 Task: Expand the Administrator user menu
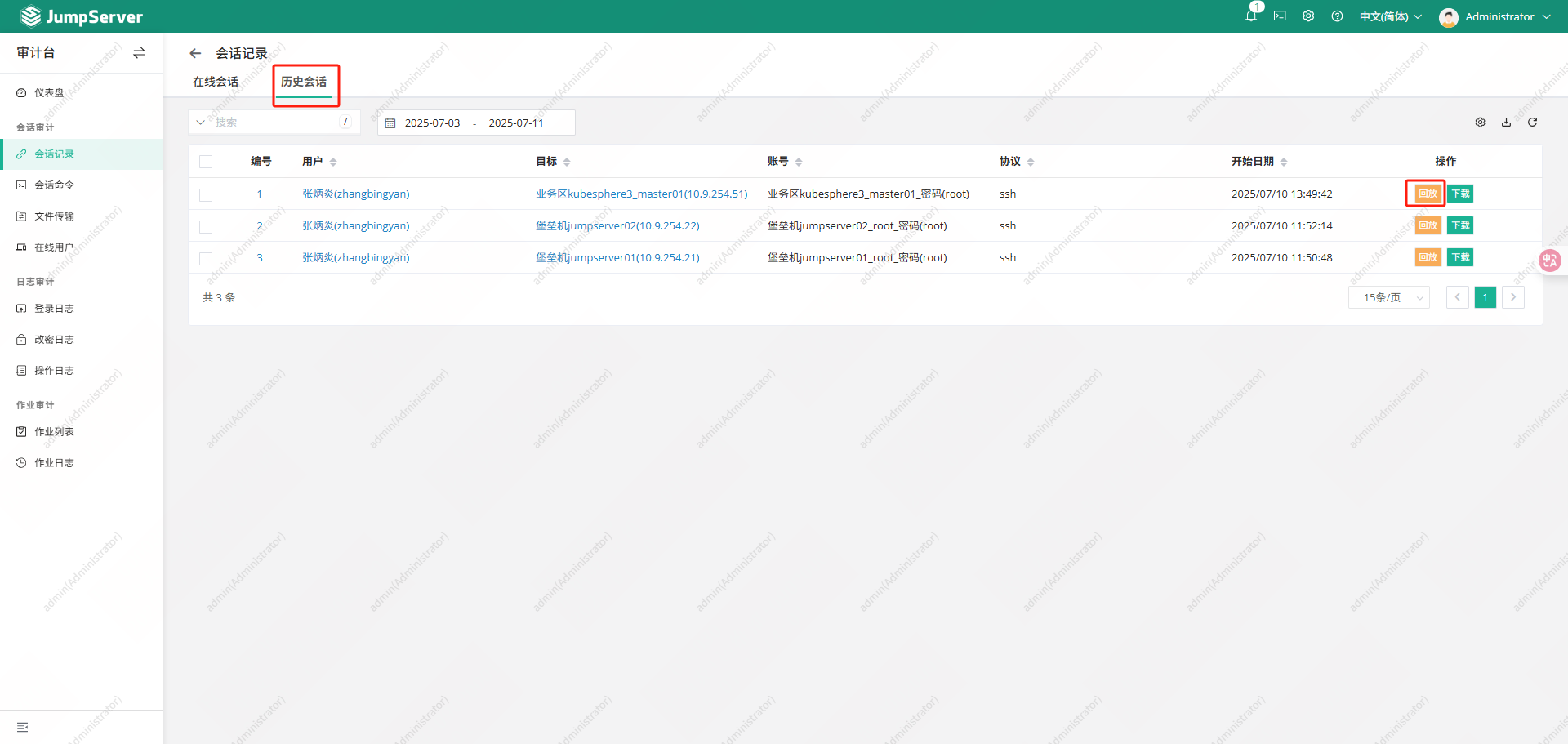(x=1508, y=16)
